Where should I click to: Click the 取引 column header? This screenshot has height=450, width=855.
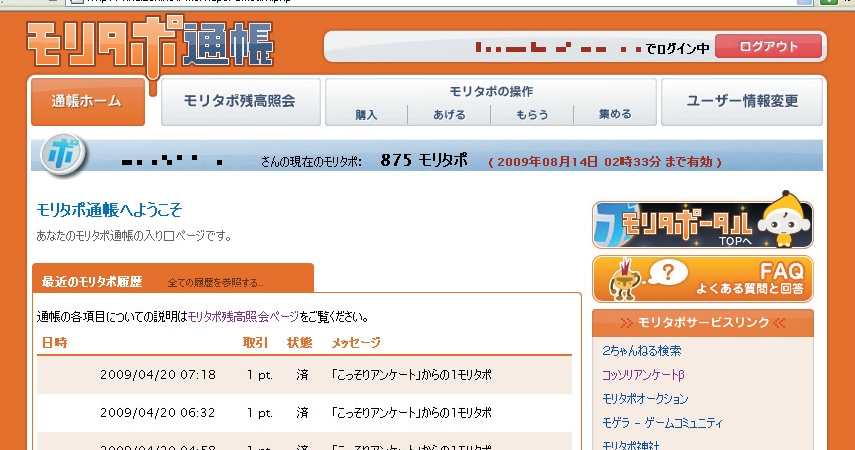coord(255,343)
